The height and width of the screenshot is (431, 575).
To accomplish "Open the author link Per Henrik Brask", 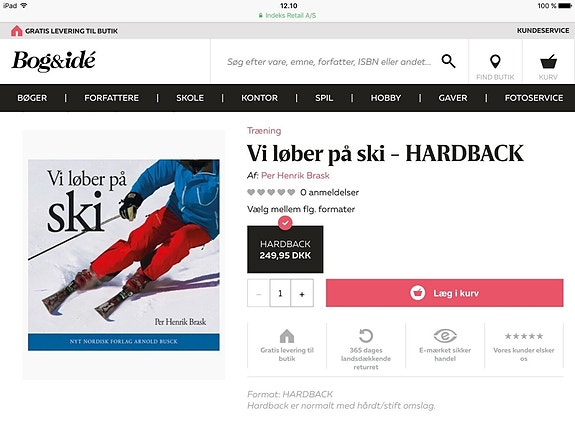I will (295, 176).
